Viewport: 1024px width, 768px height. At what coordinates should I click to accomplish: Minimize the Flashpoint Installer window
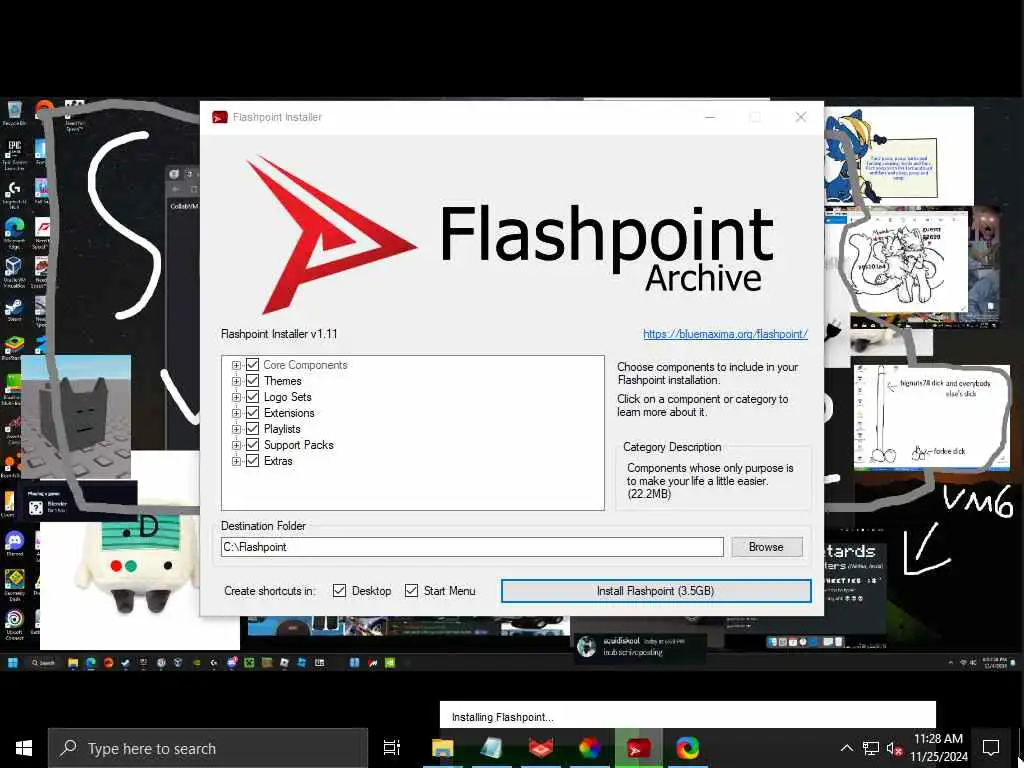click(710, 117)
